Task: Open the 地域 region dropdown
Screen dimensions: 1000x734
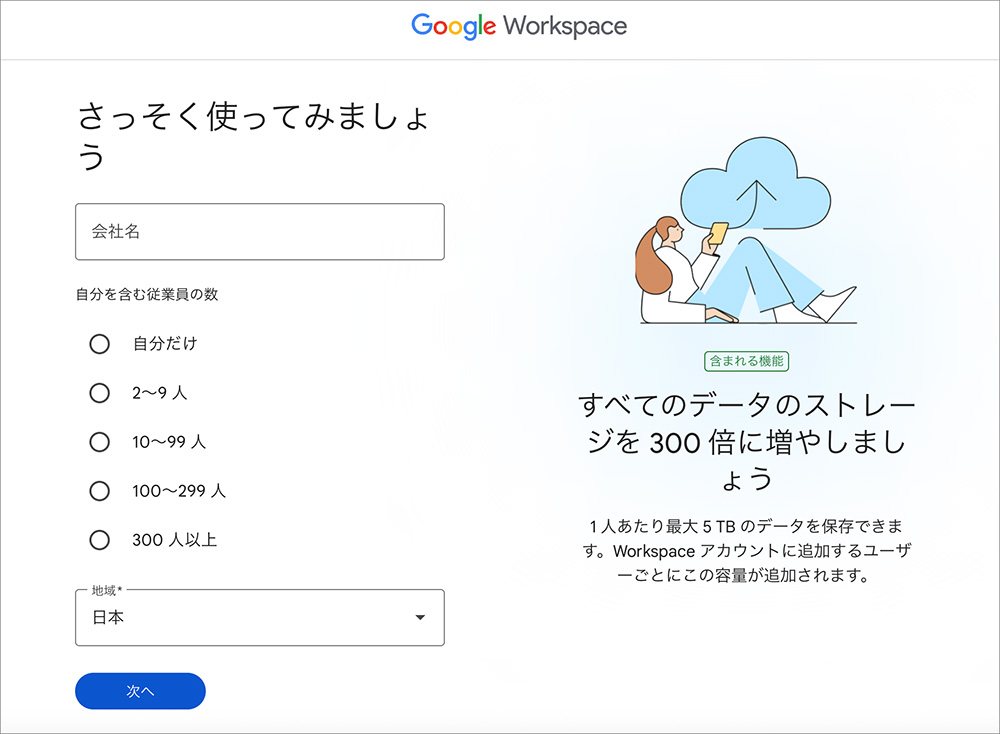Action: tap(260, 618)
